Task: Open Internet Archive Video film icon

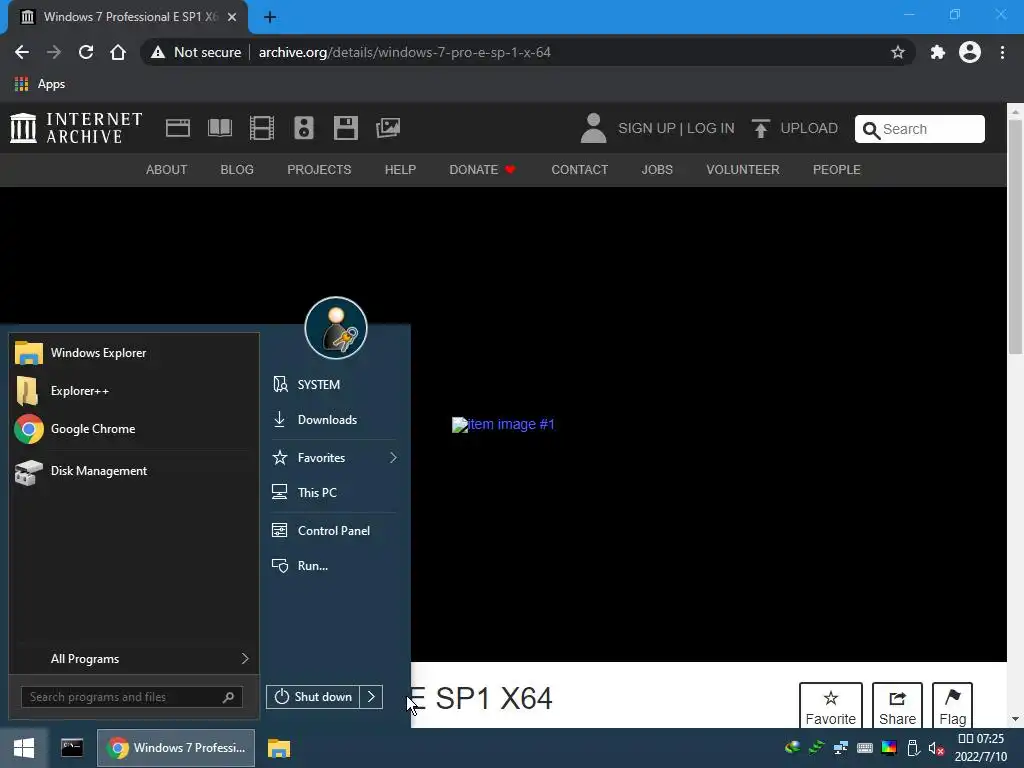Action: pos(262,128)
